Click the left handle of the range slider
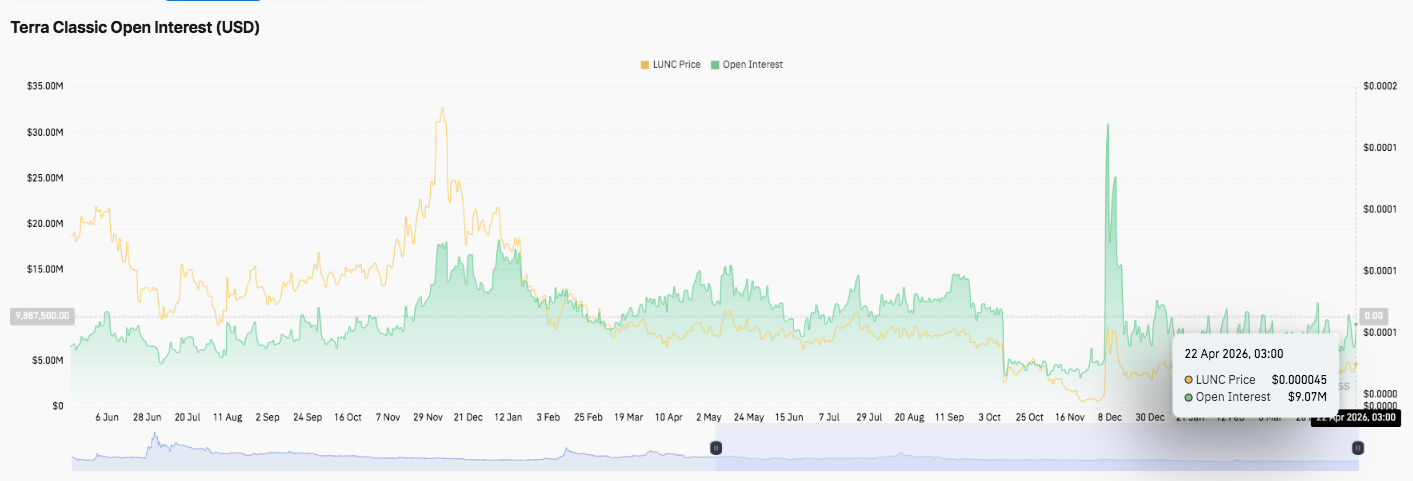 click(x=715, y=449)
